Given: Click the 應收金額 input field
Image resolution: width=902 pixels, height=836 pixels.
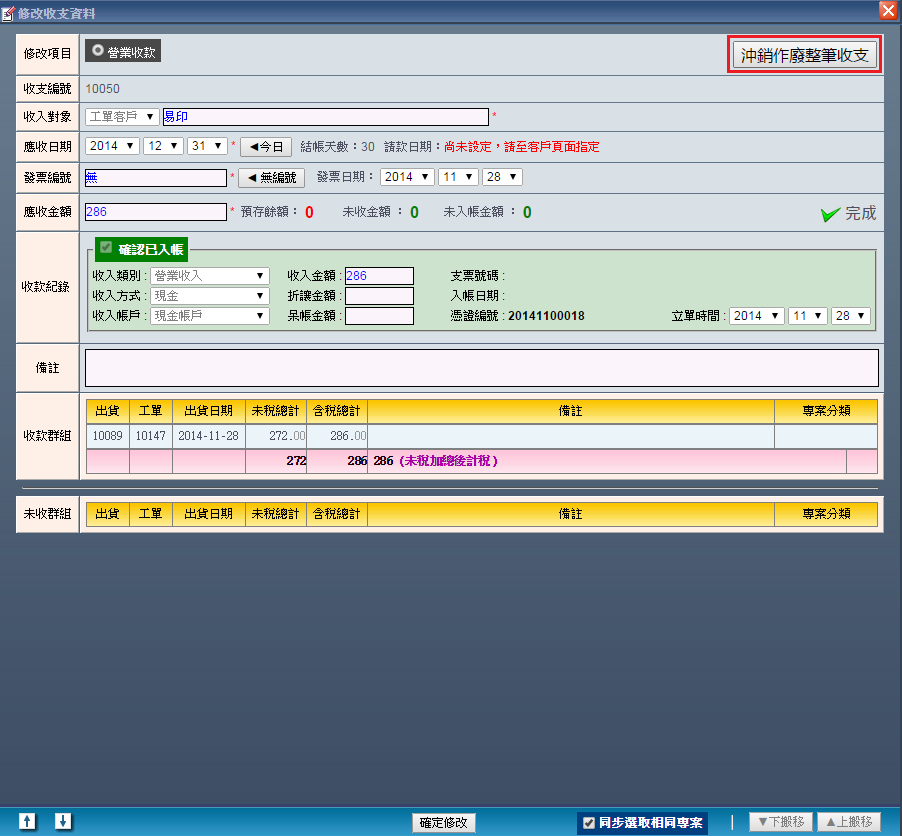Looking at the screenshot, I should click(x=156, y=212).
